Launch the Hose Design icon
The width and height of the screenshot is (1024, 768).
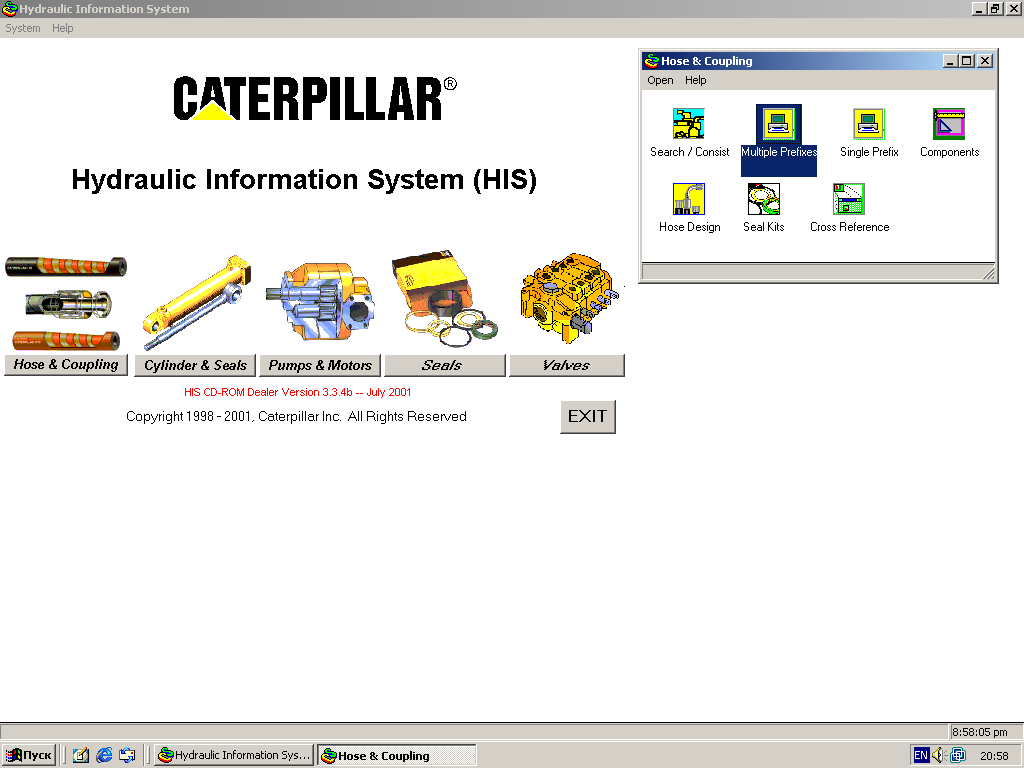pyautogui.click(x=689, y=200)
